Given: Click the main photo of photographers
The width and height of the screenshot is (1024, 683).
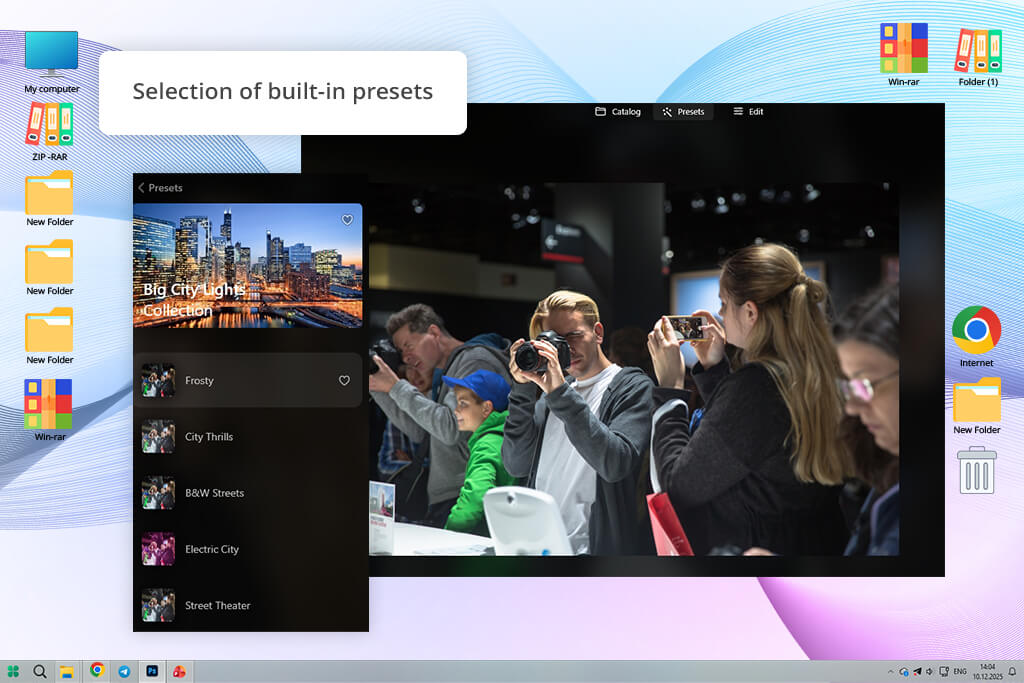Looking at the screenshot, I should pos(633,369).
